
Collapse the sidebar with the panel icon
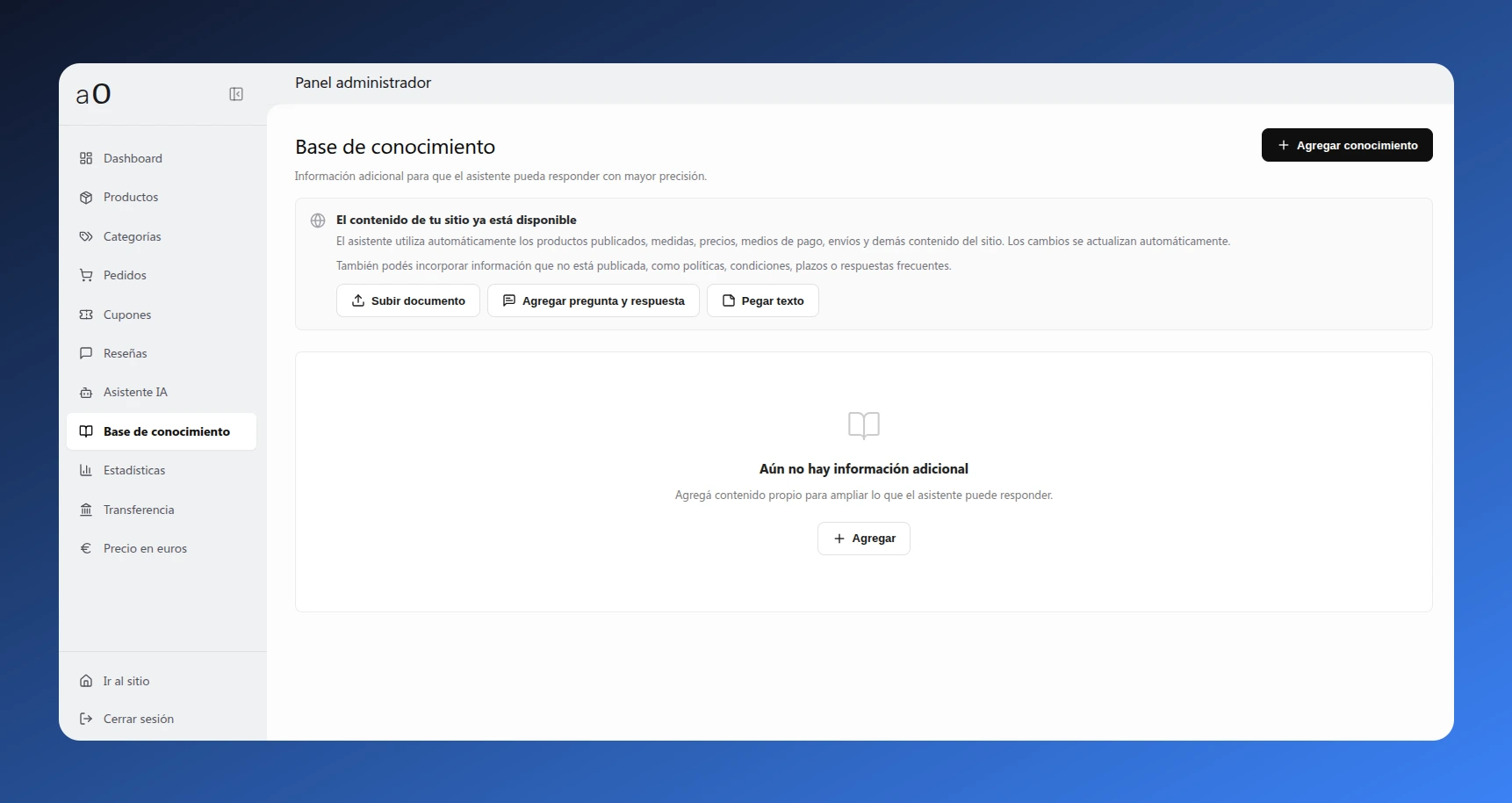tap(236, 94)
